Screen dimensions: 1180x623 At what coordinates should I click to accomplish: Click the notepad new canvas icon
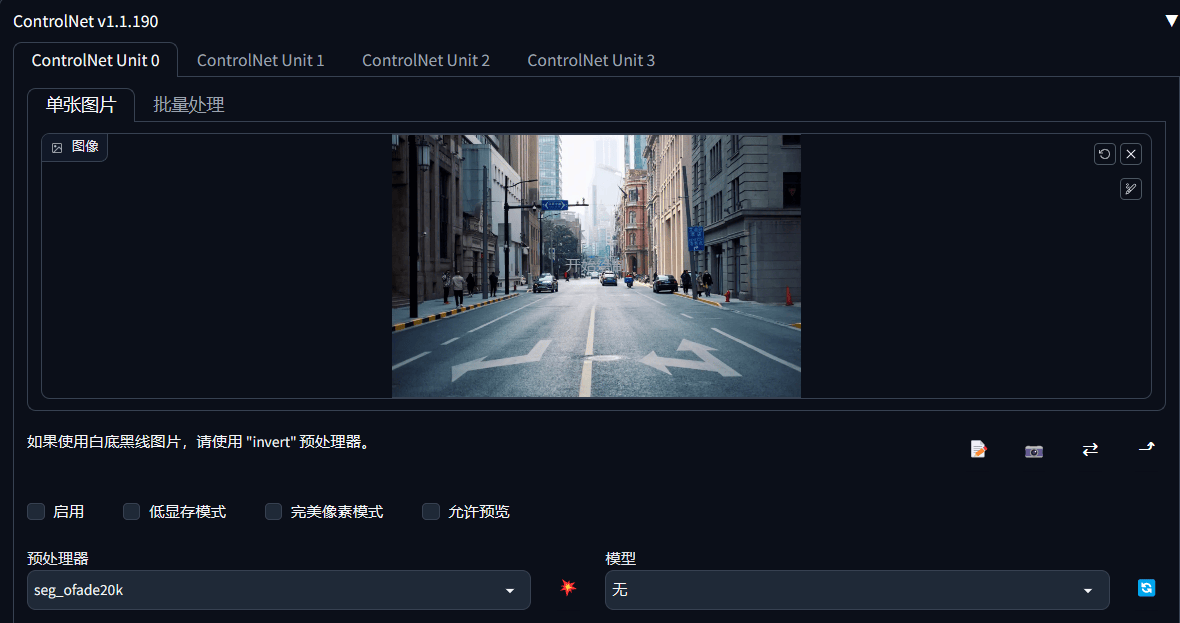point(978,449)
